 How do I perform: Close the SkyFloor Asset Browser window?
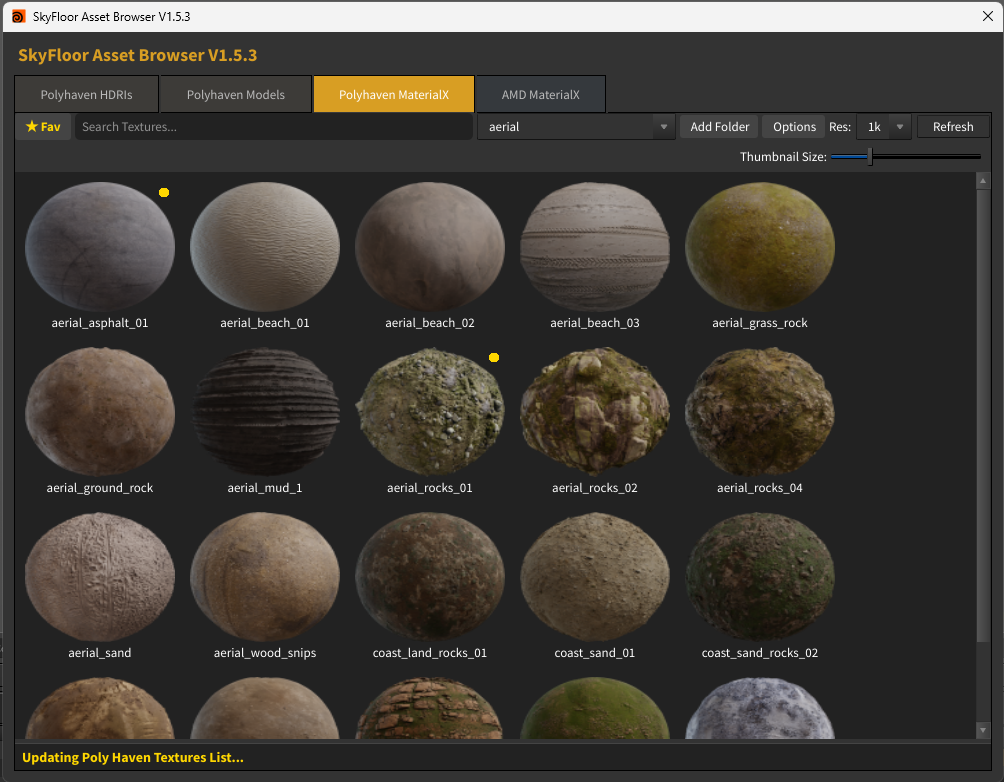[x=987, y=17]
